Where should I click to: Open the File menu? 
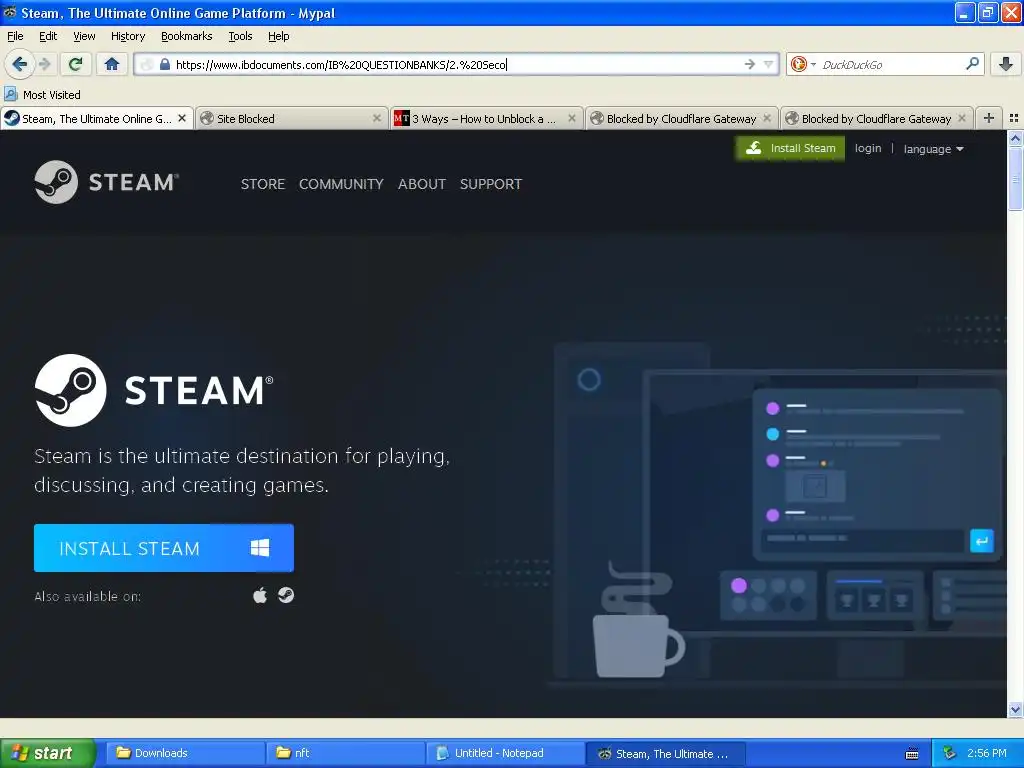15,37
